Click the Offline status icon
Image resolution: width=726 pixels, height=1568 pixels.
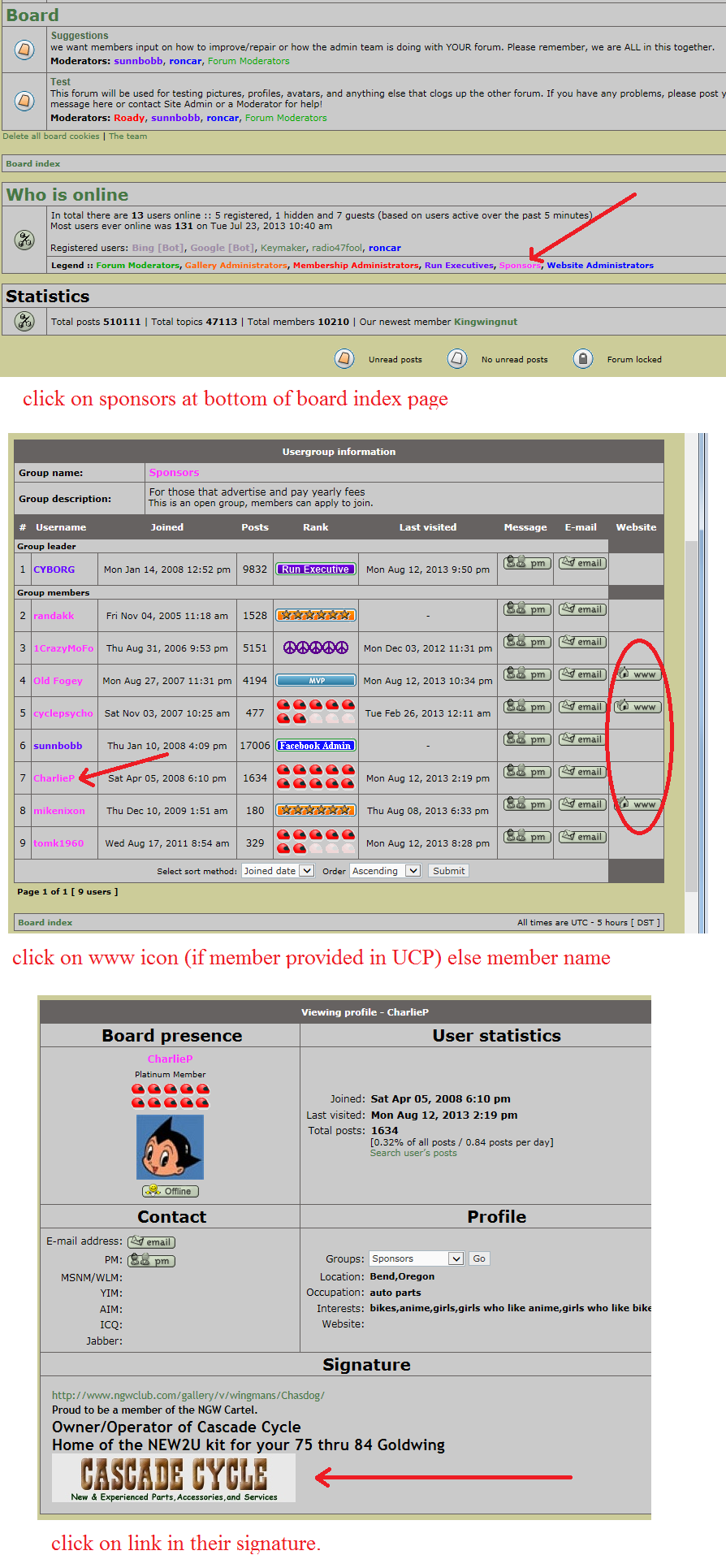click(171, 1191)
